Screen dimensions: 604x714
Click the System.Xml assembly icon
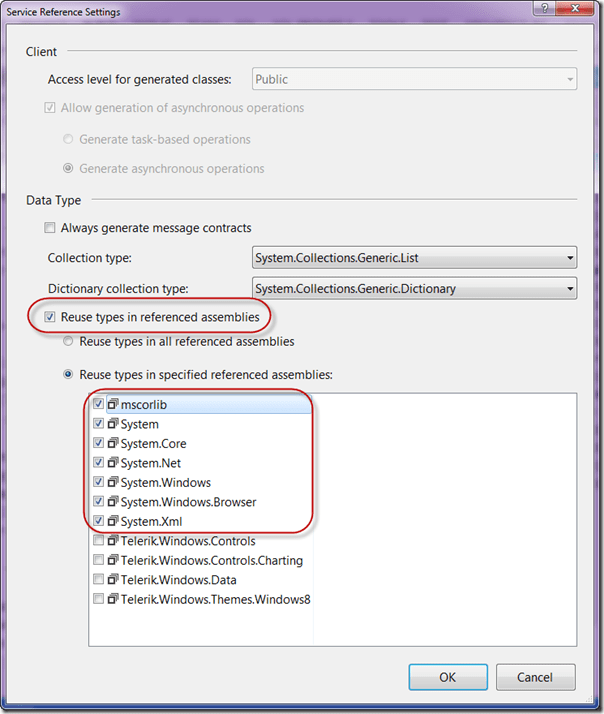(113, 521)
